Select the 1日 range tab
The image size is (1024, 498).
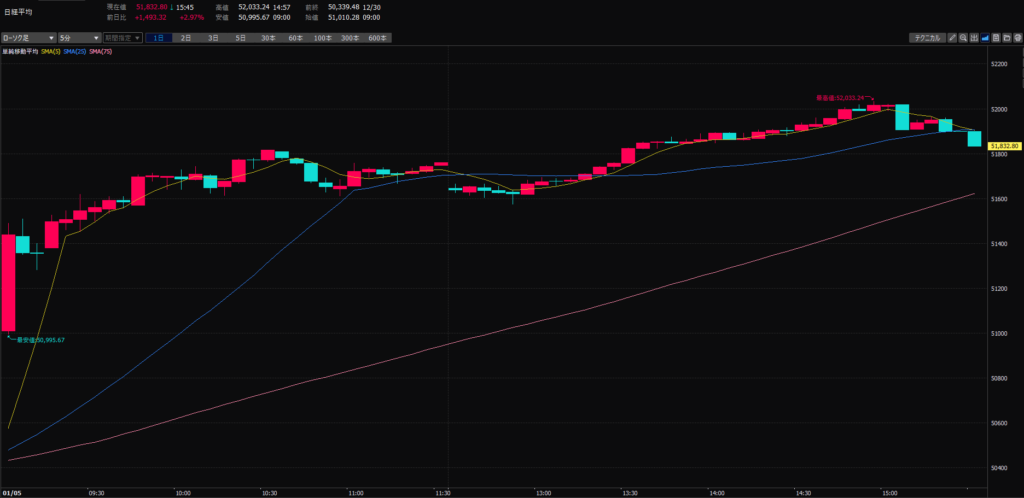coord(158,38)
